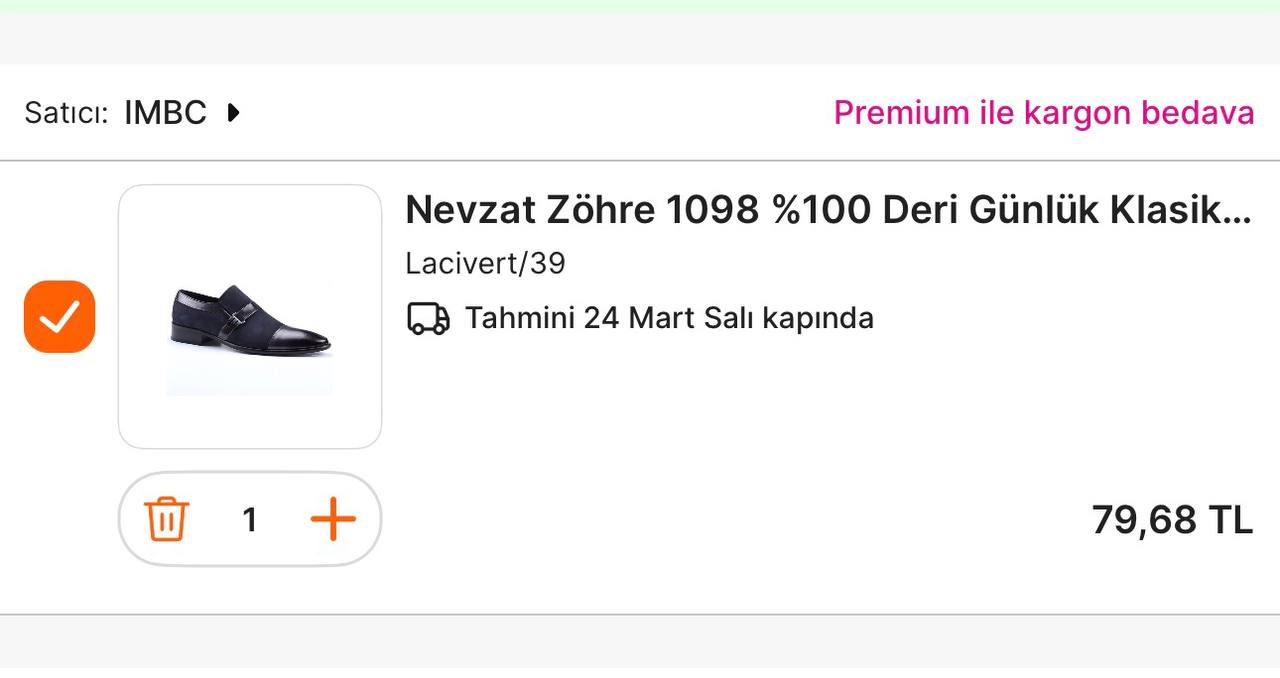Screen dimensions: 1280x678
Task: Delete the item with the trash icon
Action: click(x=167, y=520)
